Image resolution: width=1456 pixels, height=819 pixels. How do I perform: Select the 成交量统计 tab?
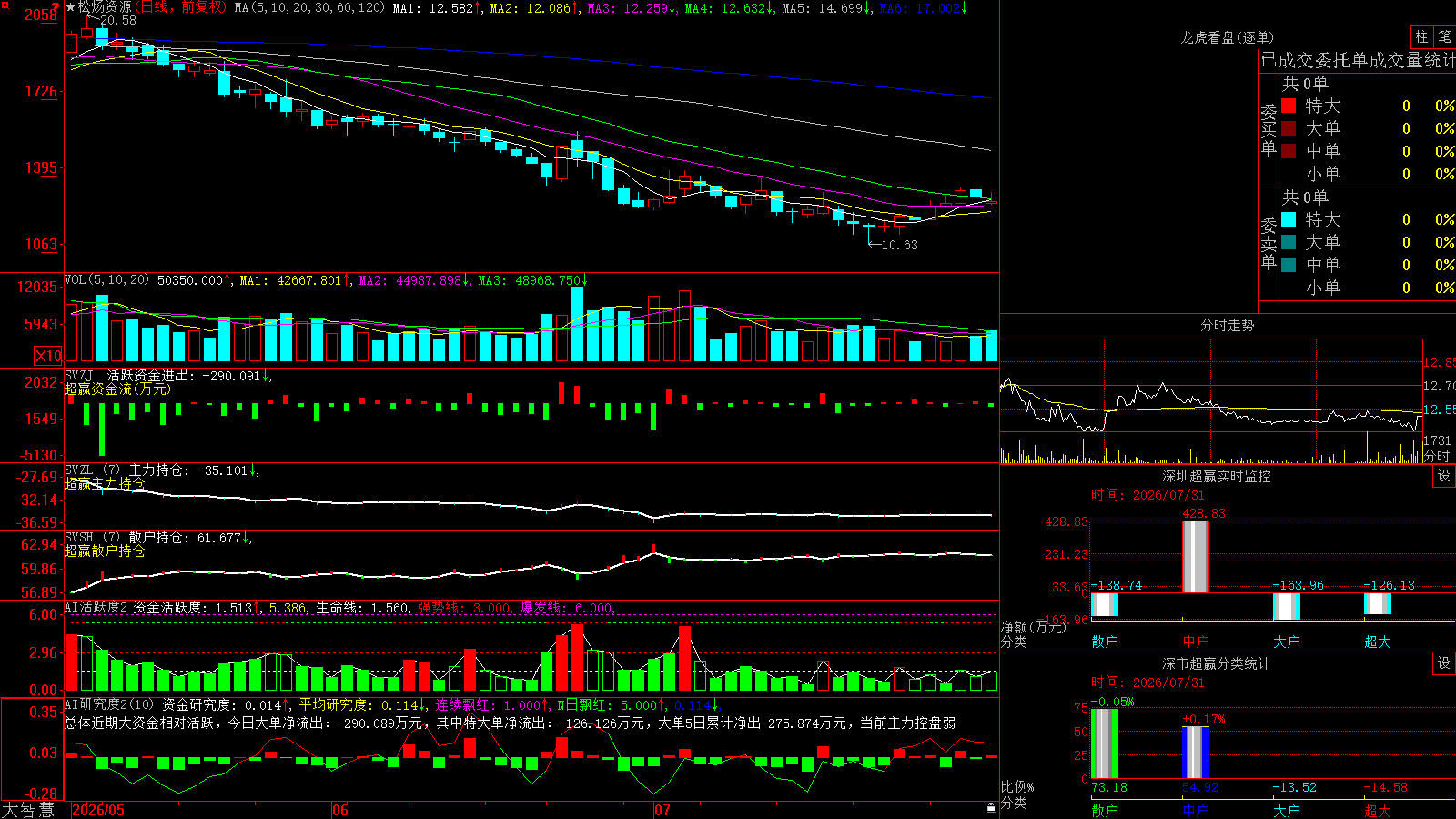tap(1412, 60)
